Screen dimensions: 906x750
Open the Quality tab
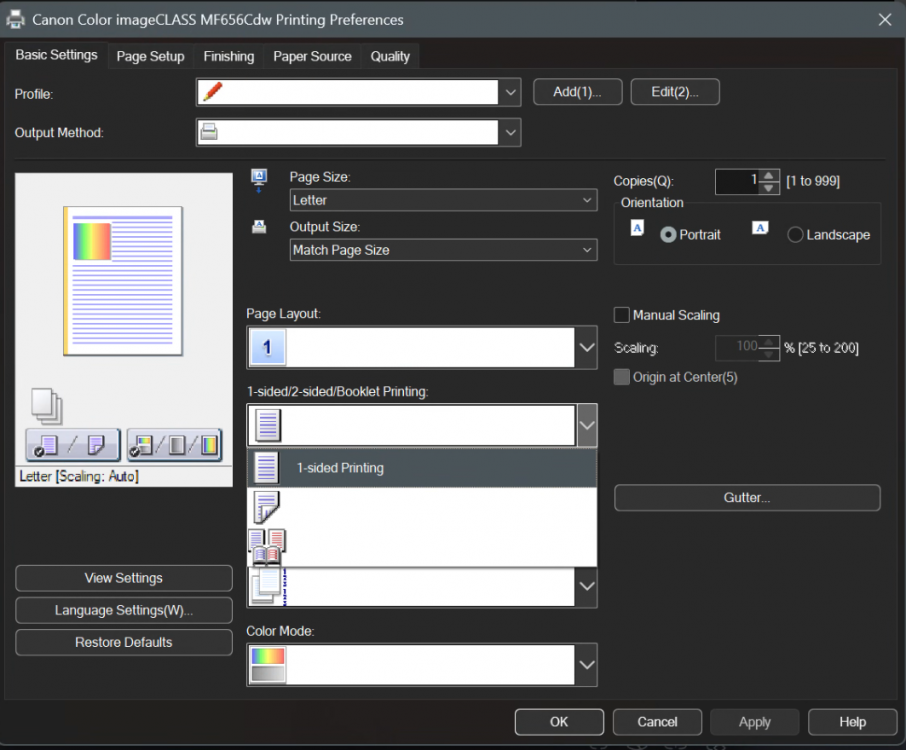(x=390, y=56)
